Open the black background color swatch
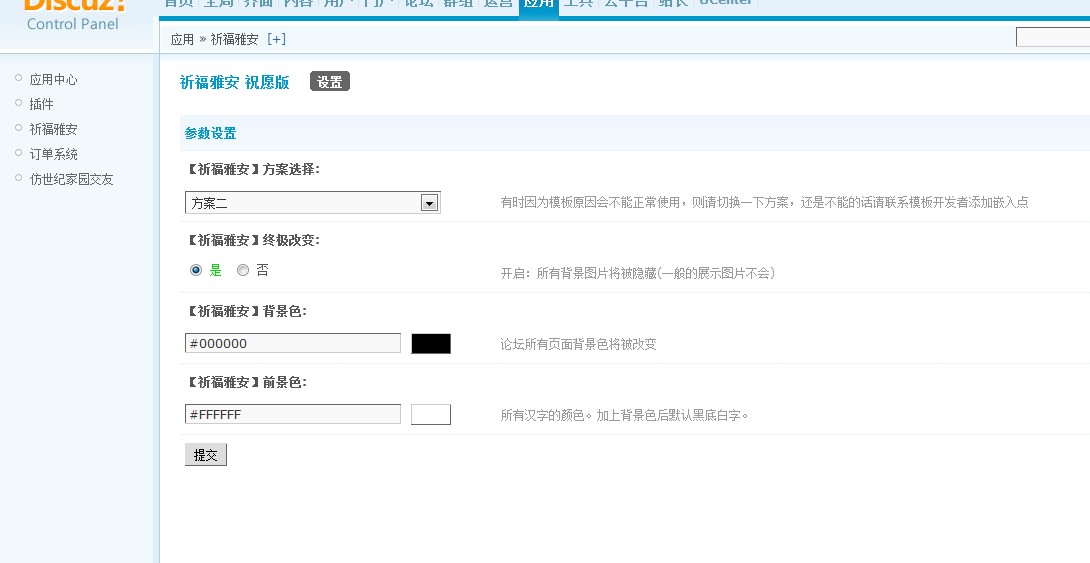This screenshot has height=563, width=1090. (431, 343)
